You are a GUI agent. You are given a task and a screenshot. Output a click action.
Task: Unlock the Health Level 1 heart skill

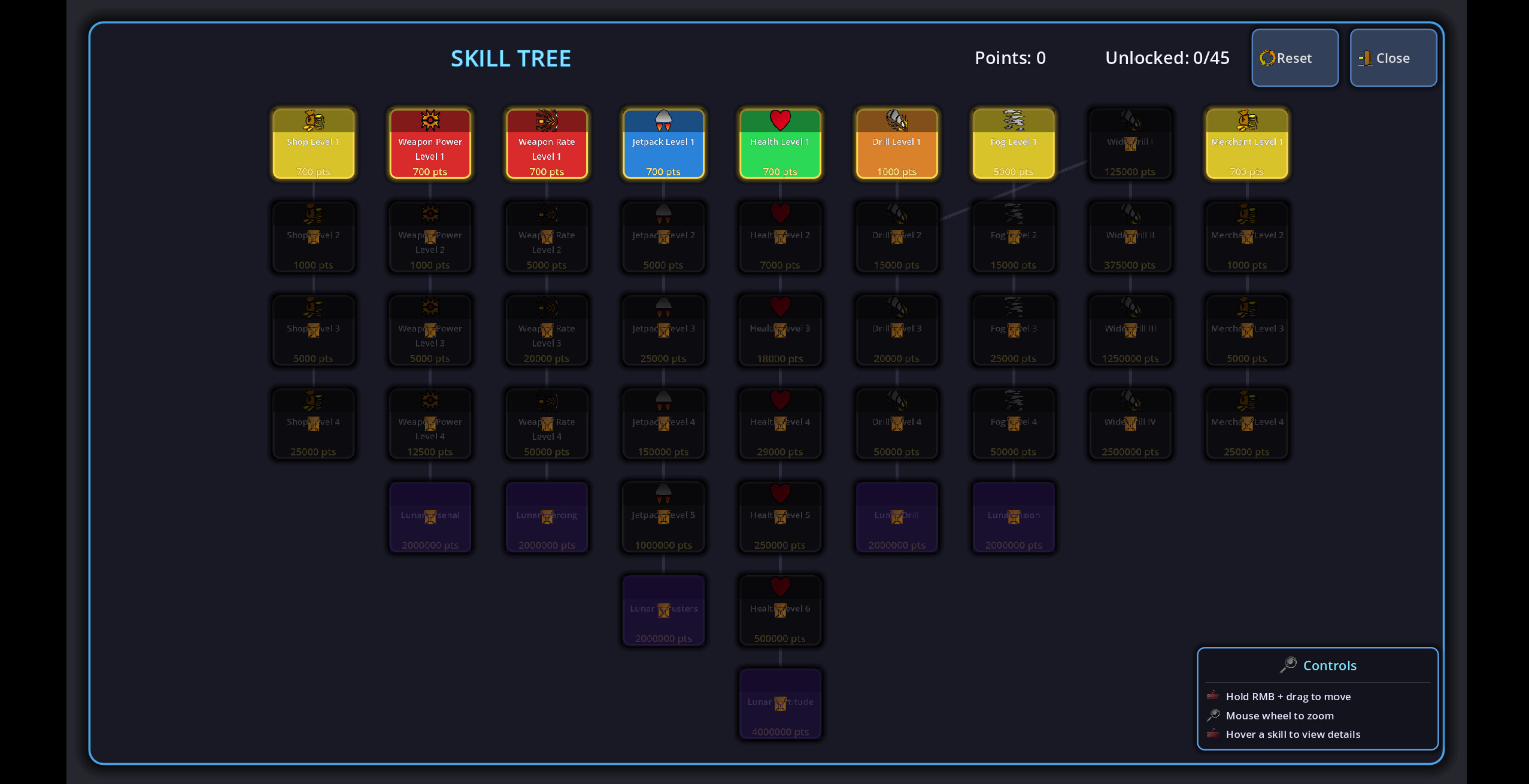coord(779,144)
